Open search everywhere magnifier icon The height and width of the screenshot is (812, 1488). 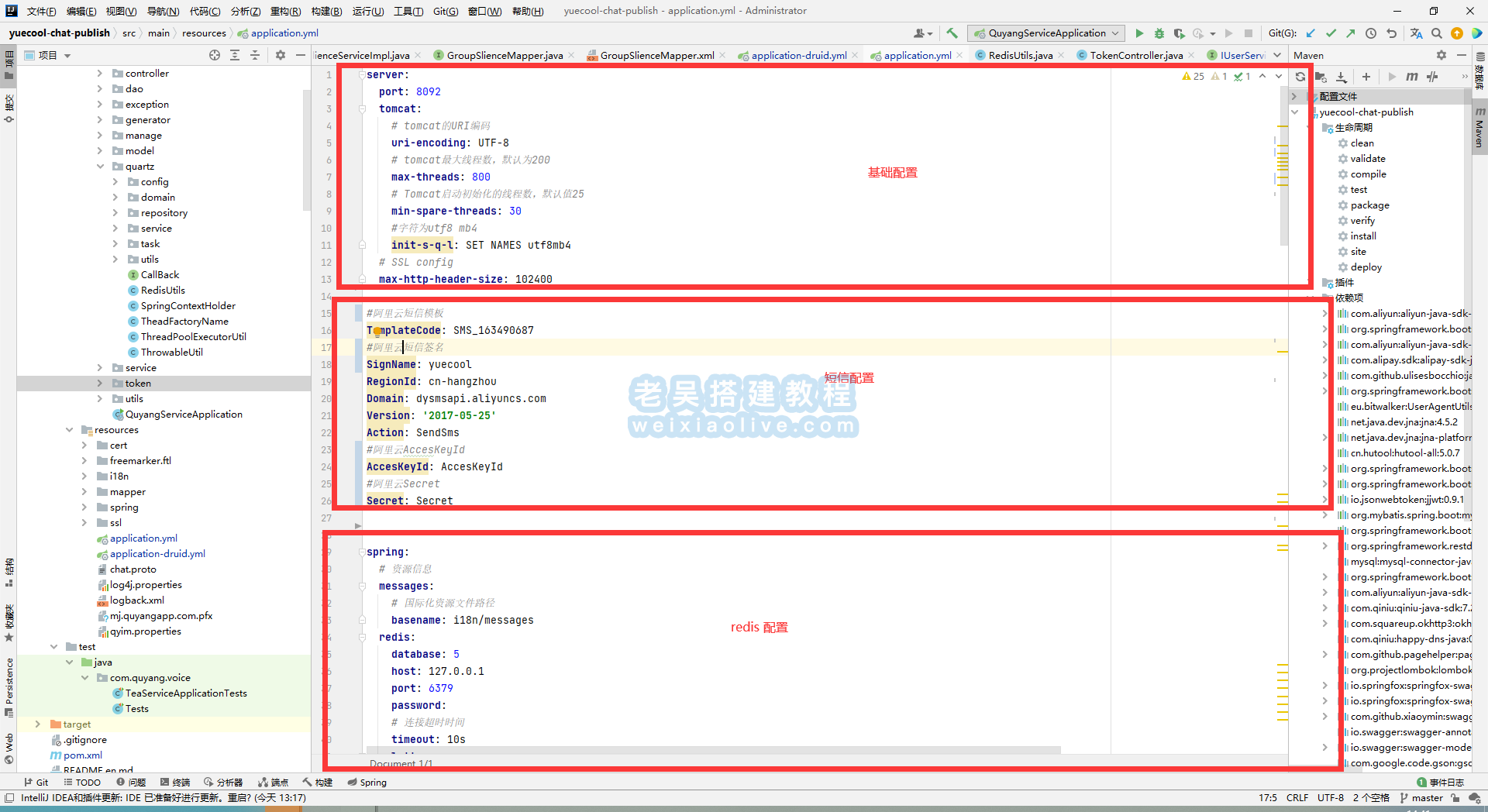tap(1437, 33)
